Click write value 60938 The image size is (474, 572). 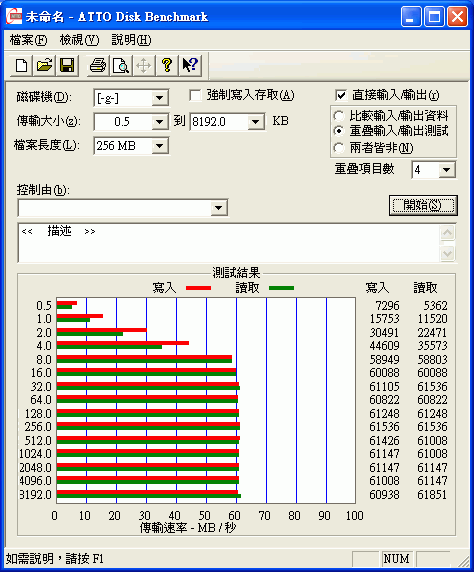(x=385, y=495)
